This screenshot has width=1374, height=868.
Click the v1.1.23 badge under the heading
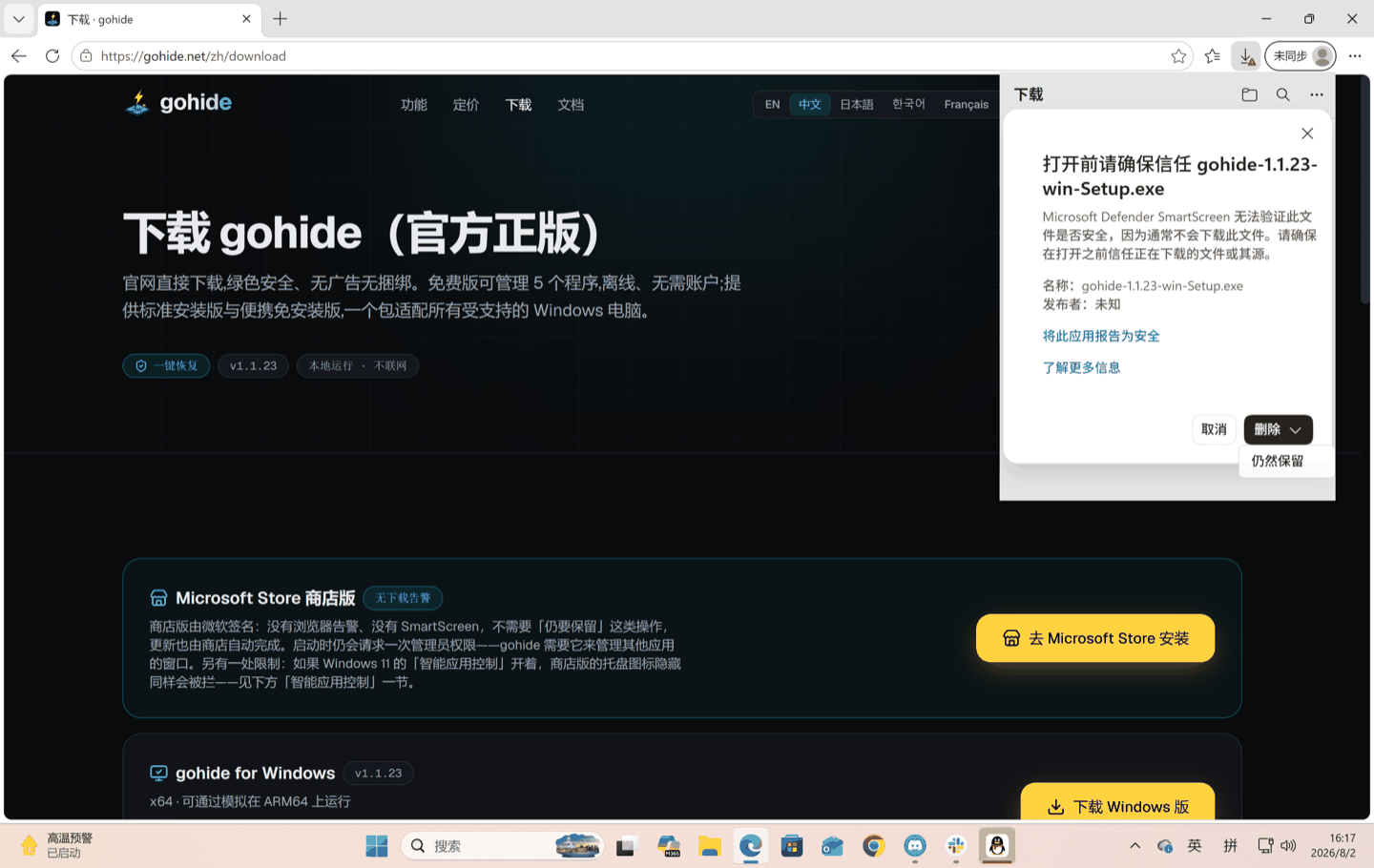(x=253, y=365)
